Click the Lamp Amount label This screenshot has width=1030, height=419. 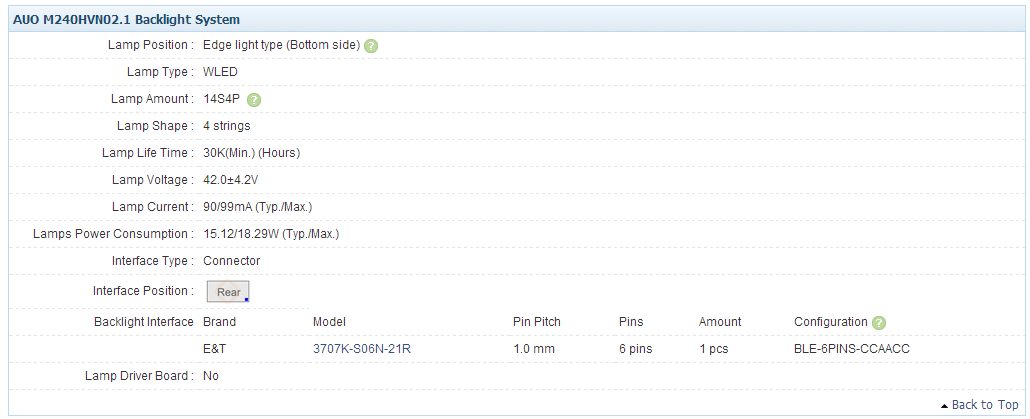point(152,99)
